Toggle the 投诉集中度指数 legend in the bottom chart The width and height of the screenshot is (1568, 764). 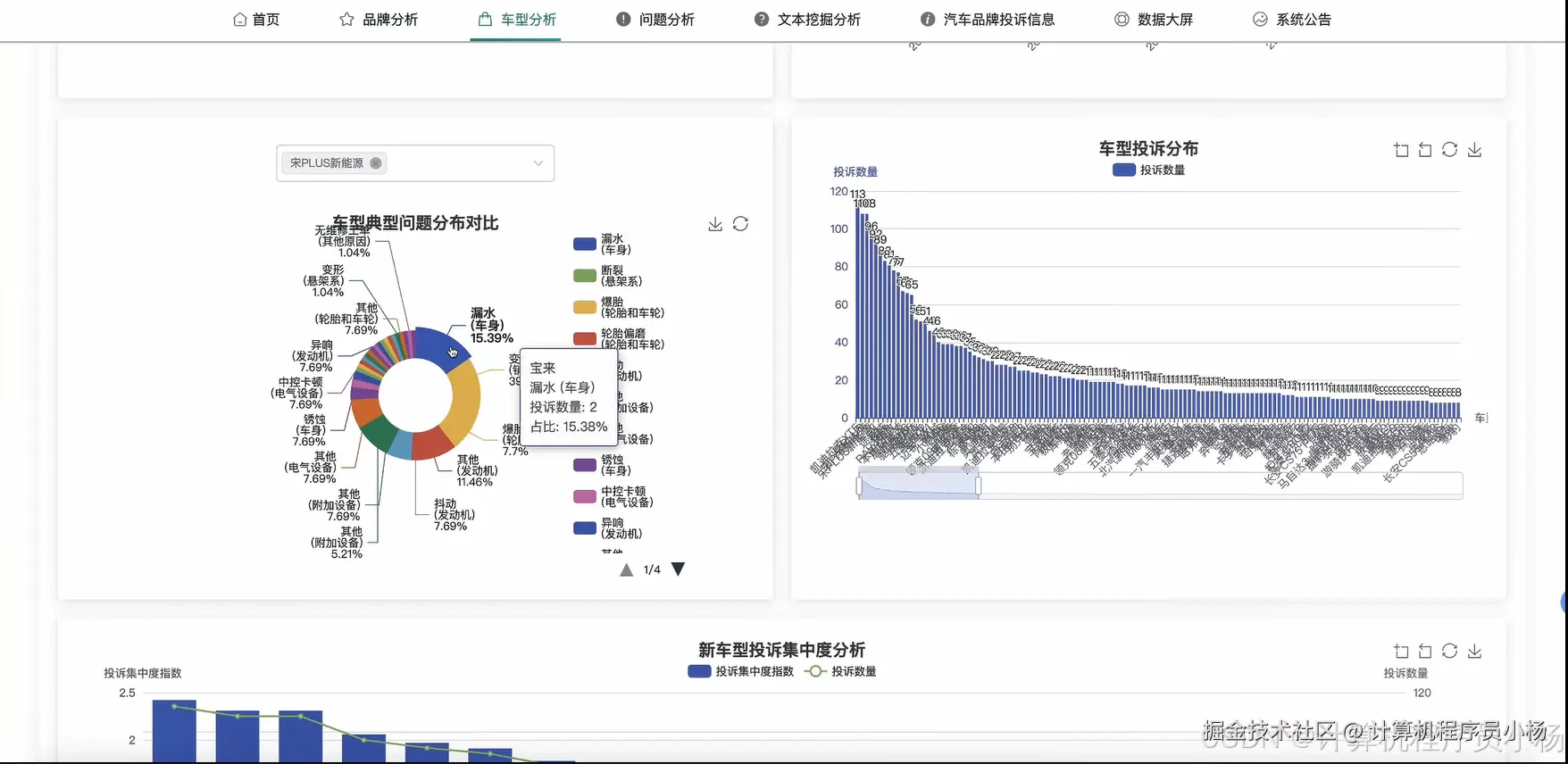741,671
